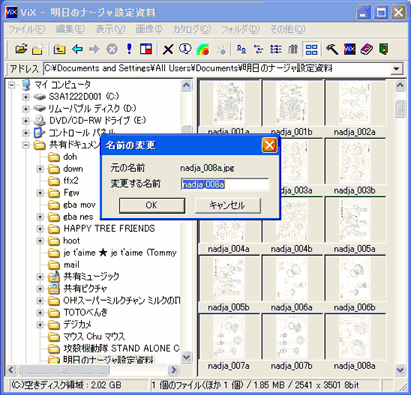Click the black X delete icon

click(x=168, y=49)
